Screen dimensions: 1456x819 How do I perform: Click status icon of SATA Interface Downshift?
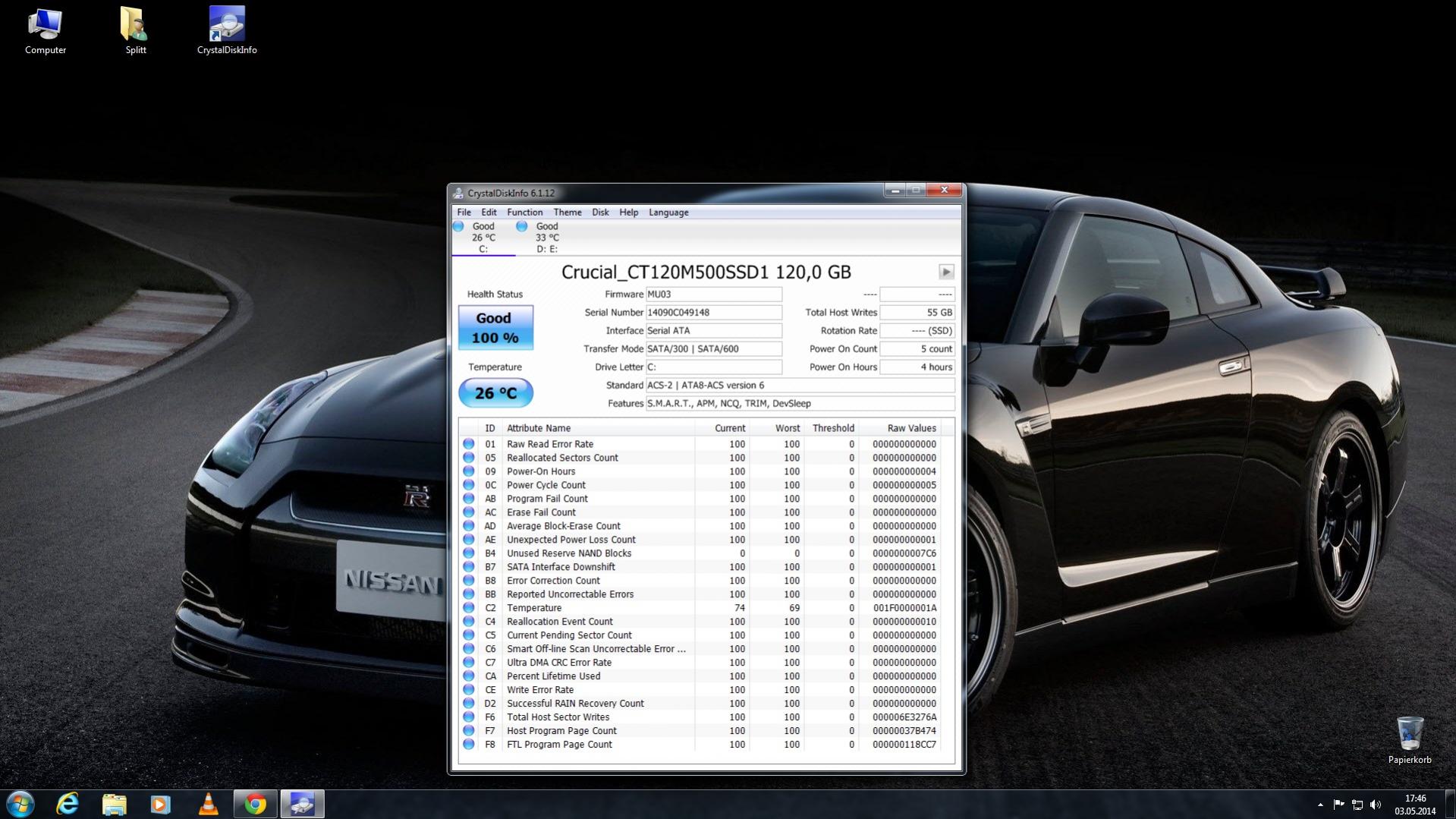[x=469, y=567]
